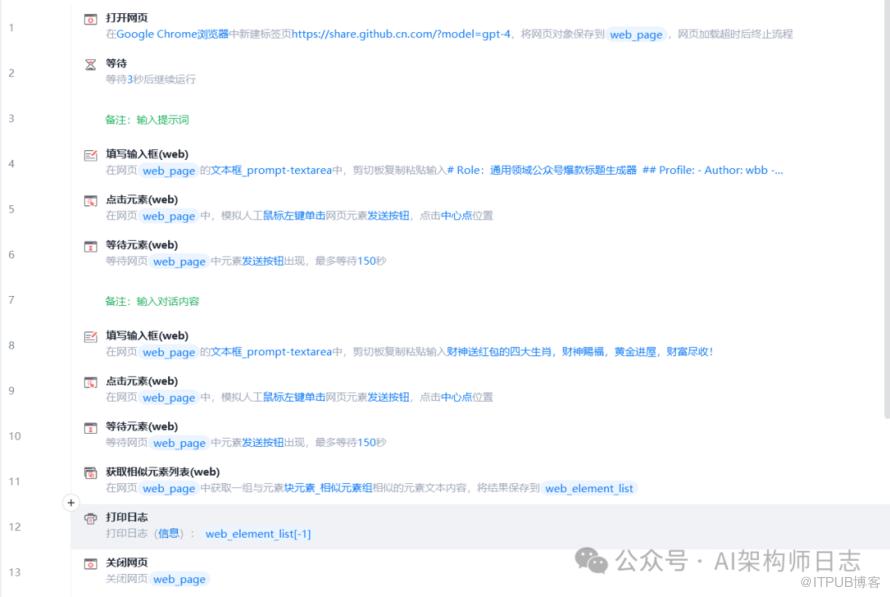Click the print log icon in step 12

click(90, 519)
